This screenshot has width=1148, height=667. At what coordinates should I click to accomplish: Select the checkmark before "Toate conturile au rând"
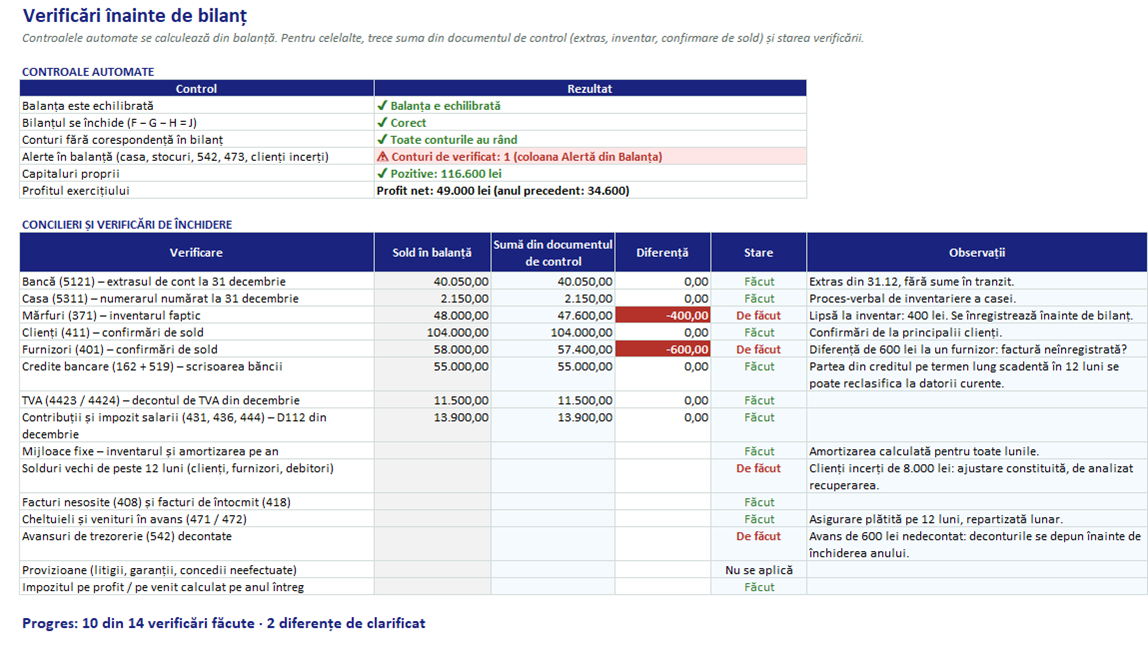(x=381, y=139)
